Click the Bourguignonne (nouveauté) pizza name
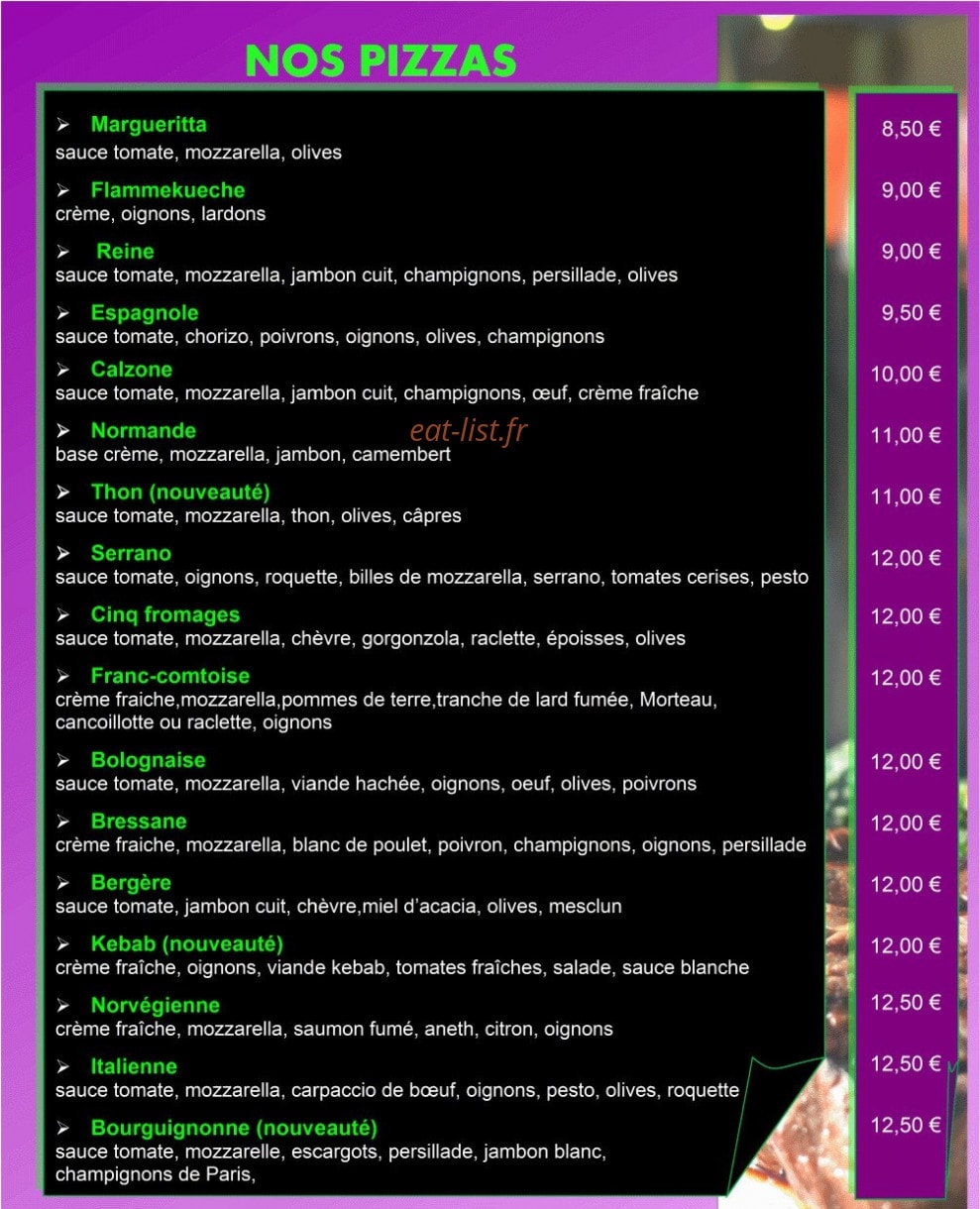980x1209 pixels. [234, 1128]
